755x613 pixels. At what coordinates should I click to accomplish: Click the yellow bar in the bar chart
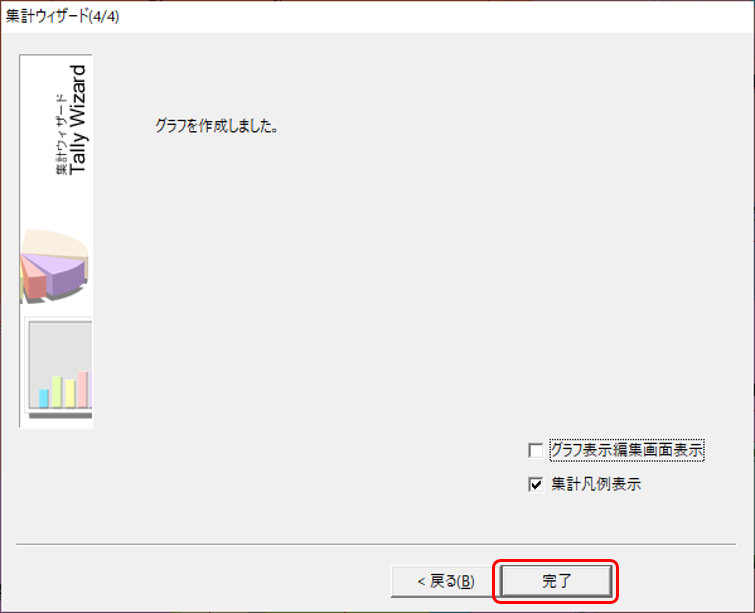[x=70, y=393]
